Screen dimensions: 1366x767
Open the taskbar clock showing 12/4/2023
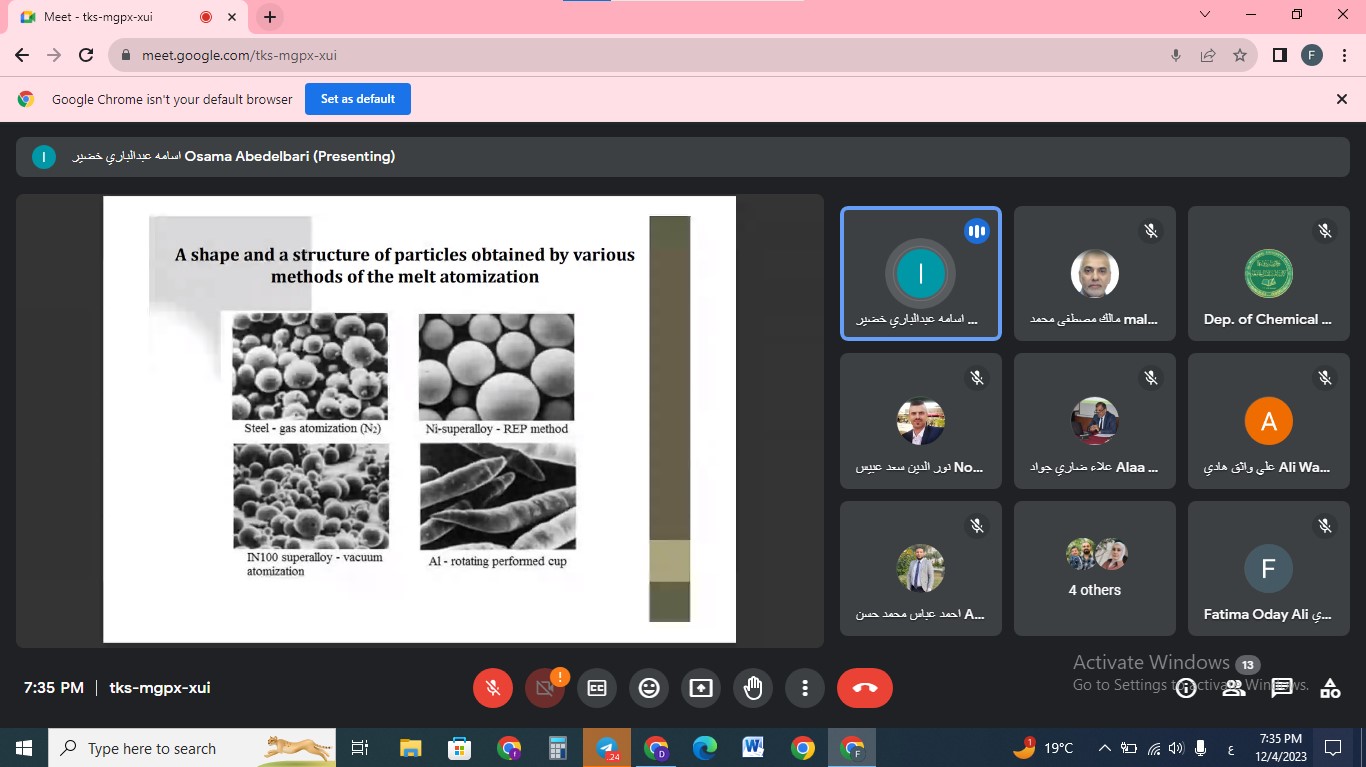coord(1281,748)
